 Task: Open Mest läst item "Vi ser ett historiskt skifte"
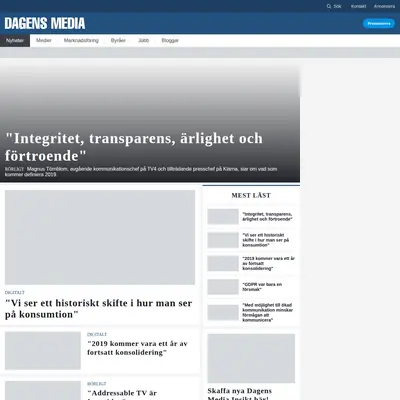[266, 240]
